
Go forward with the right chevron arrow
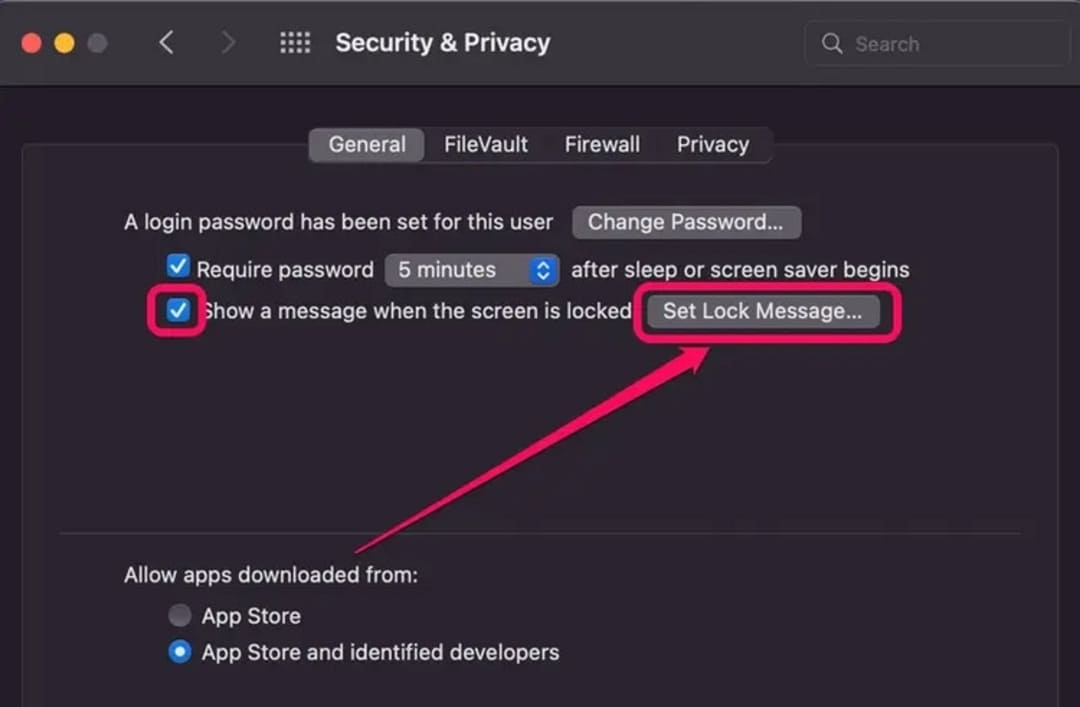click(227, 43)
